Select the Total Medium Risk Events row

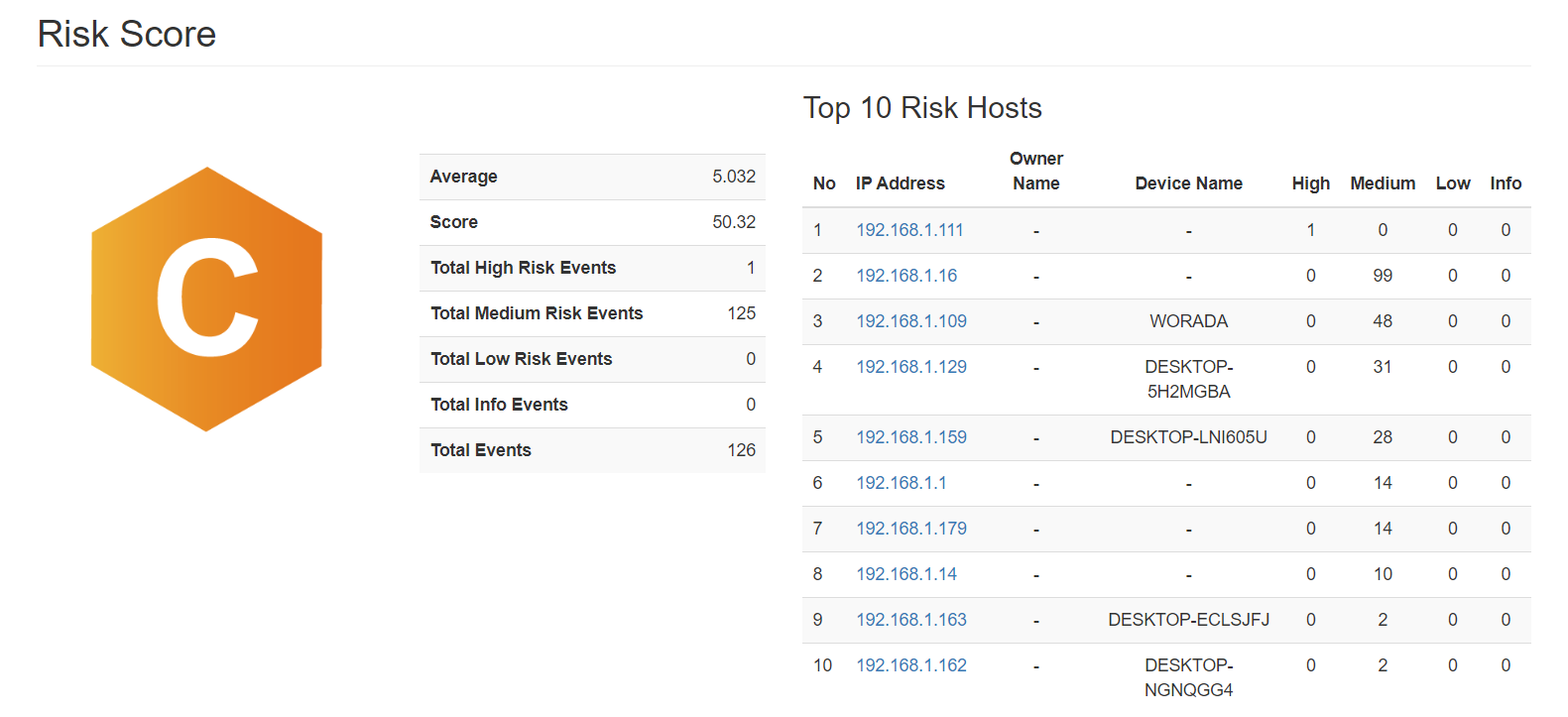pyautogui.click(x=592, y=313)
